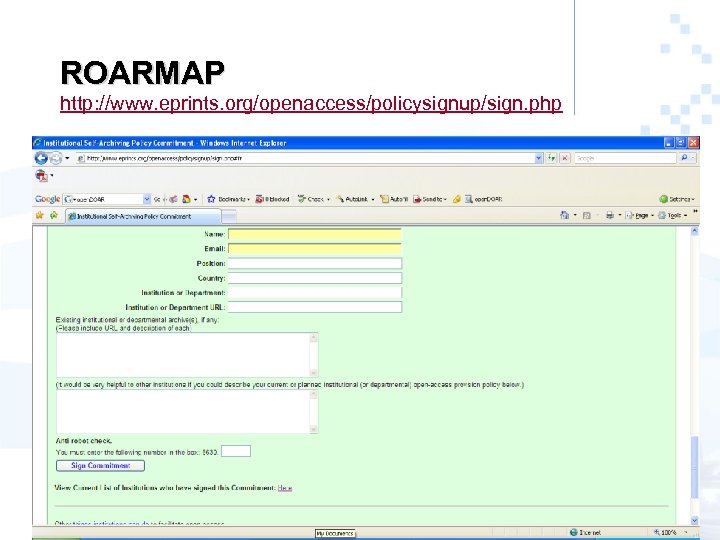Open the Tools menu
Screen dimensions: 720x540
(x=672, y=215)
